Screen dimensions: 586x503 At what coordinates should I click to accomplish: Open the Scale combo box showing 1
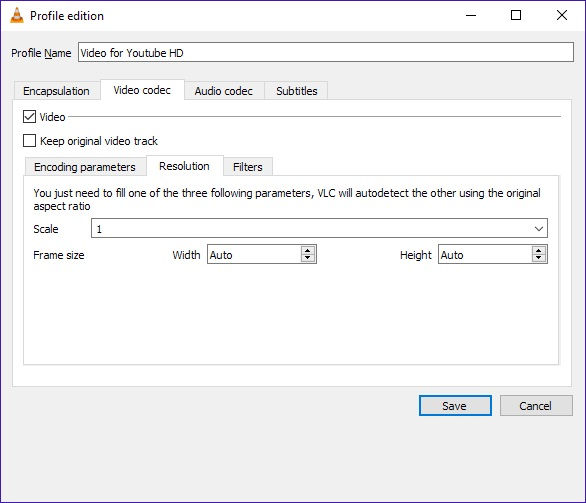point(319,228)
